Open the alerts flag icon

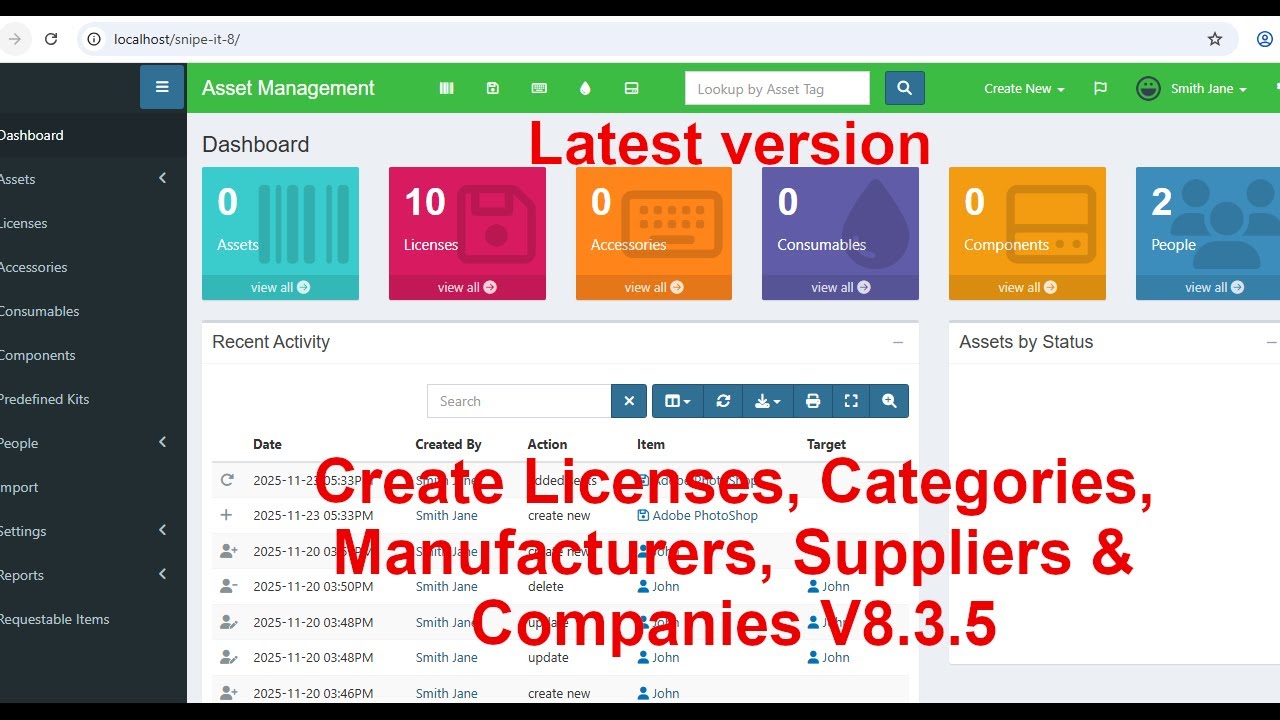point(1100,88)
